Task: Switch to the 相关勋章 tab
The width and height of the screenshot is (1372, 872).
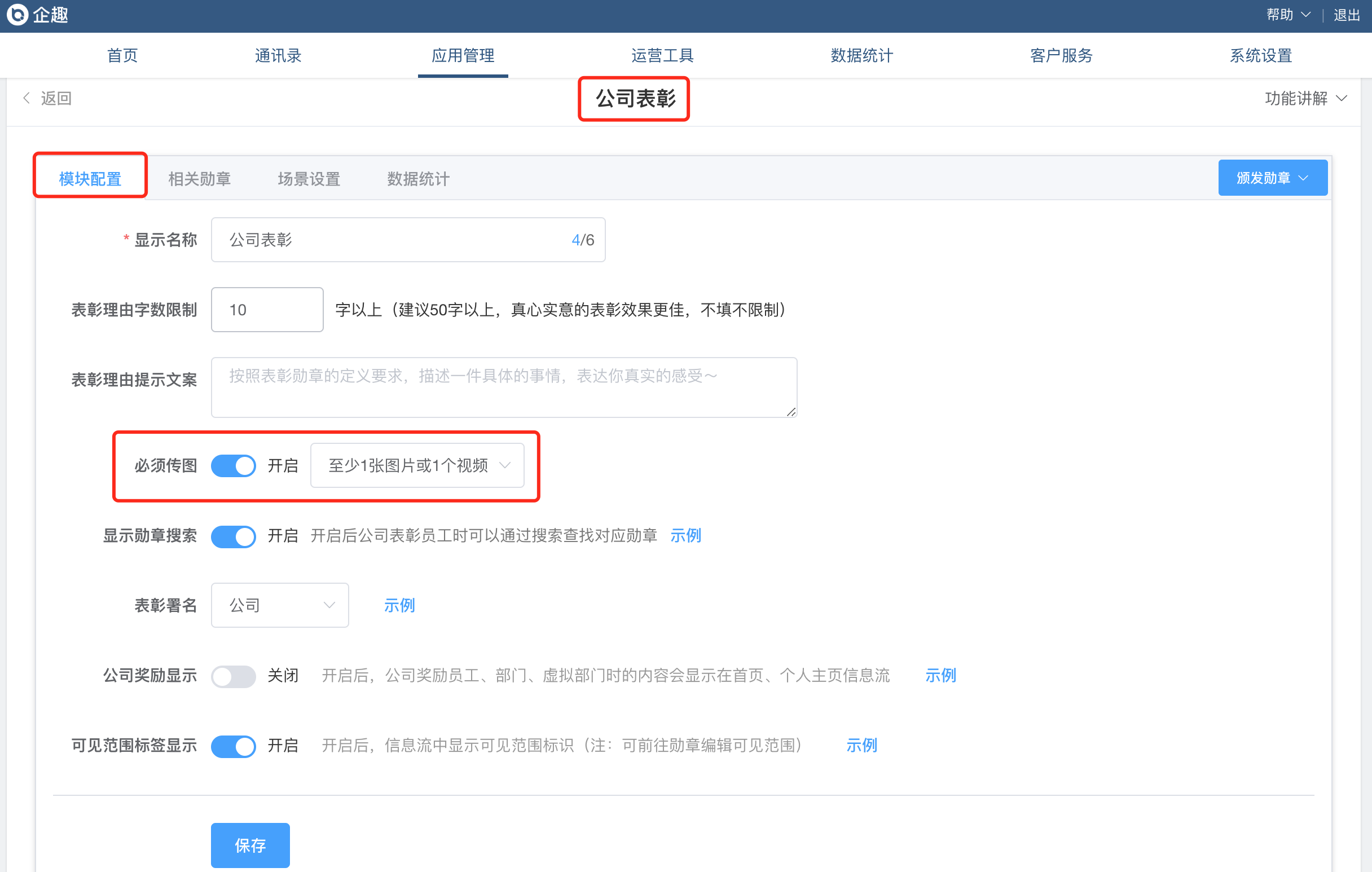Action: (x=199, y=179)
